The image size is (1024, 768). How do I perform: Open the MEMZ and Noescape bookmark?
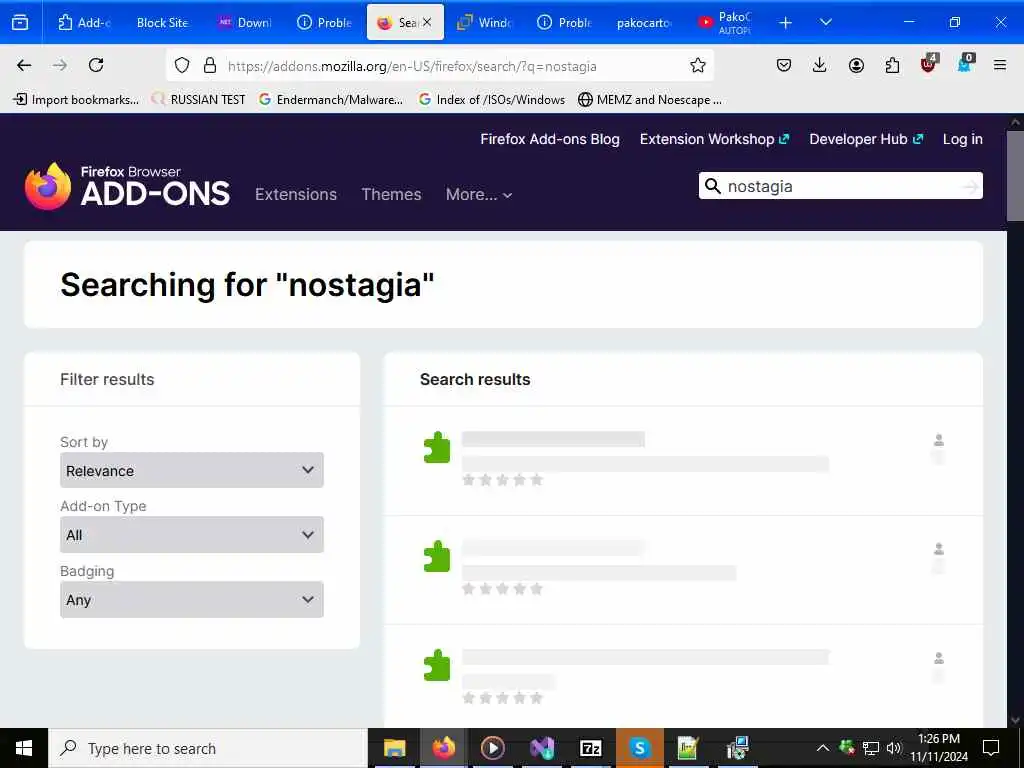tap(650, 100)
